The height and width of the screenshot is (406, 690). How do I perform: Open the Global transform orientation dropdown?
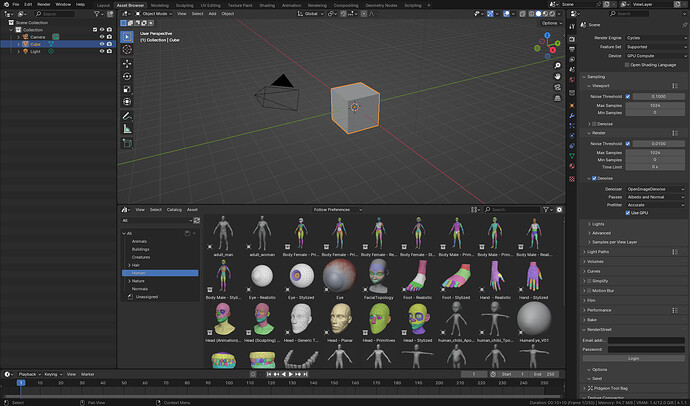point(310,14)
